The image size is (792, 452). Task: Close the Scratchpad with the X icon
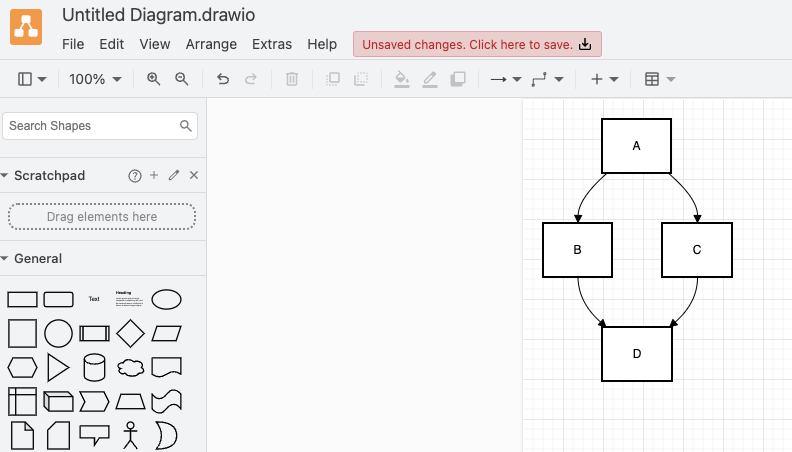click(194, 175)
